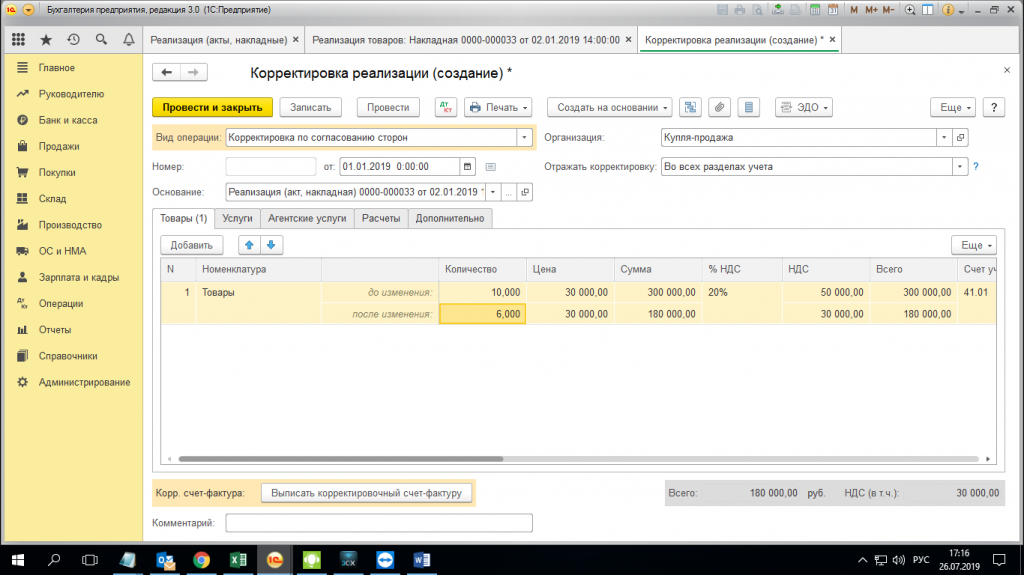Viewport: 1024px width, 575px height.
Task: Open the Печать dropdown menu
Action: click(497, 107)
